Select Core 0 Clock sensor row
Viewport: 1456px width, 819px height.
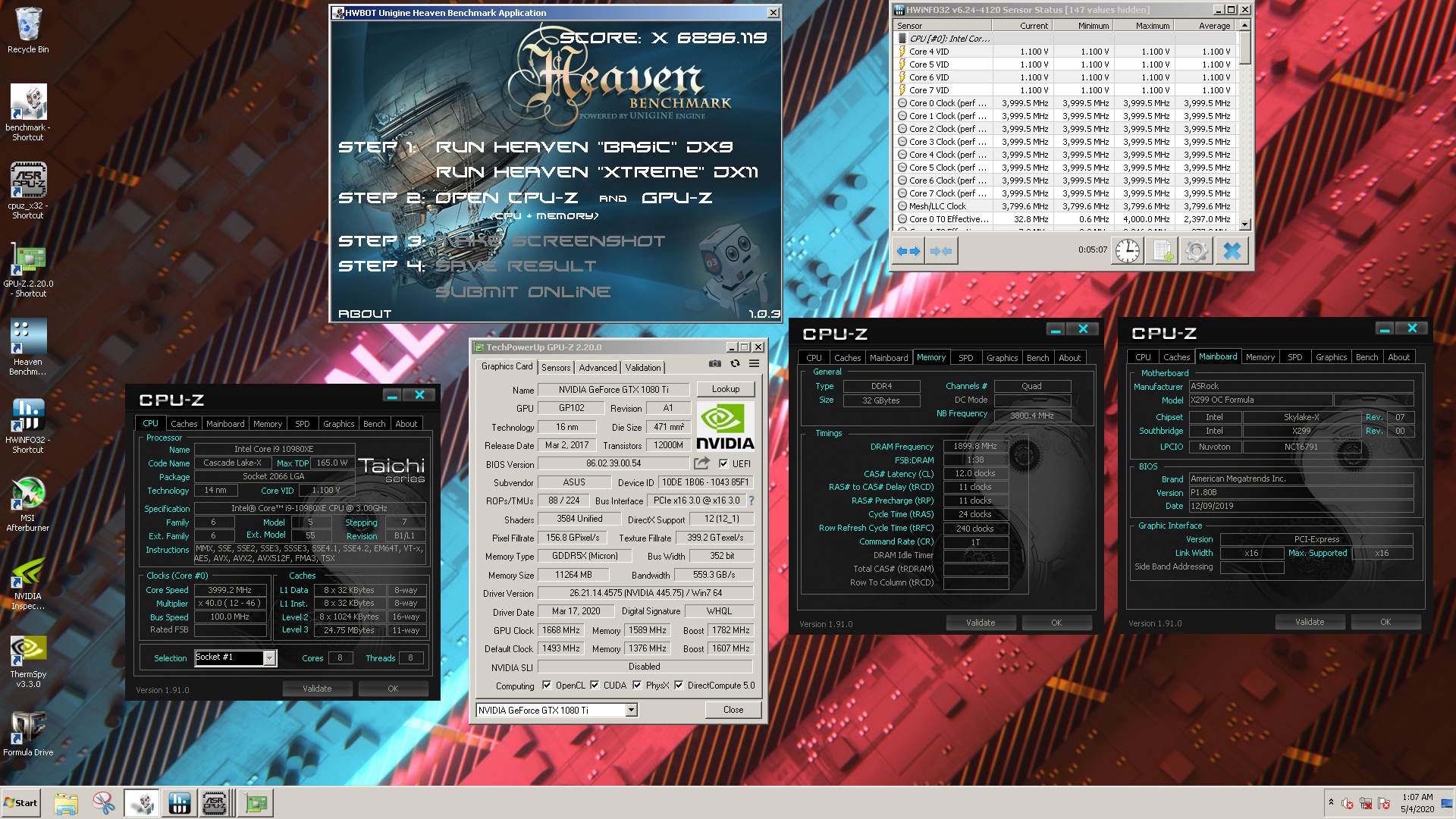pos(1065,103)
